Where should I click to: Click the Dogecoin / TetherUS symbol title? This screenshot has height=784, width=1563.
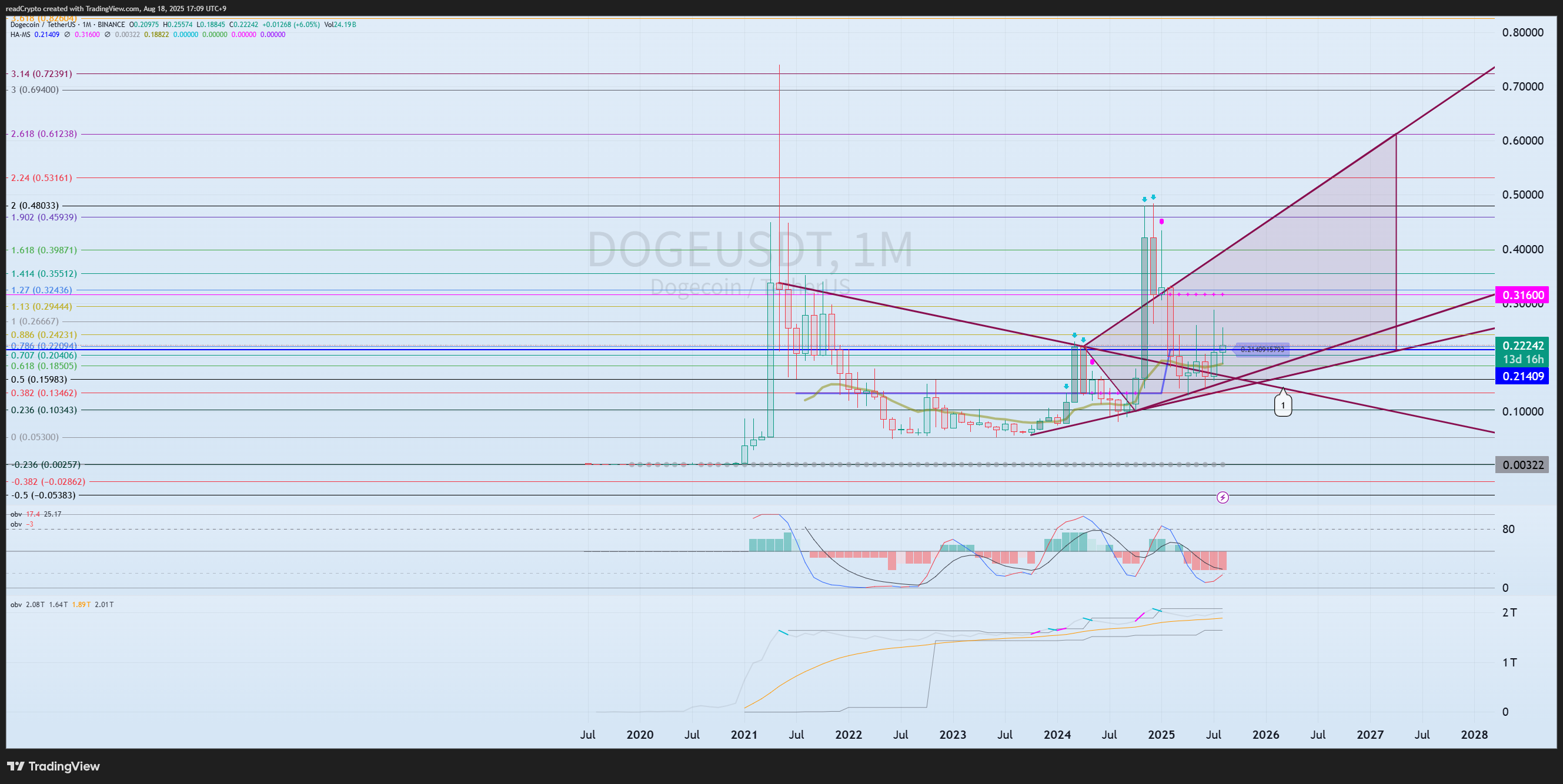tap(43, 25)
